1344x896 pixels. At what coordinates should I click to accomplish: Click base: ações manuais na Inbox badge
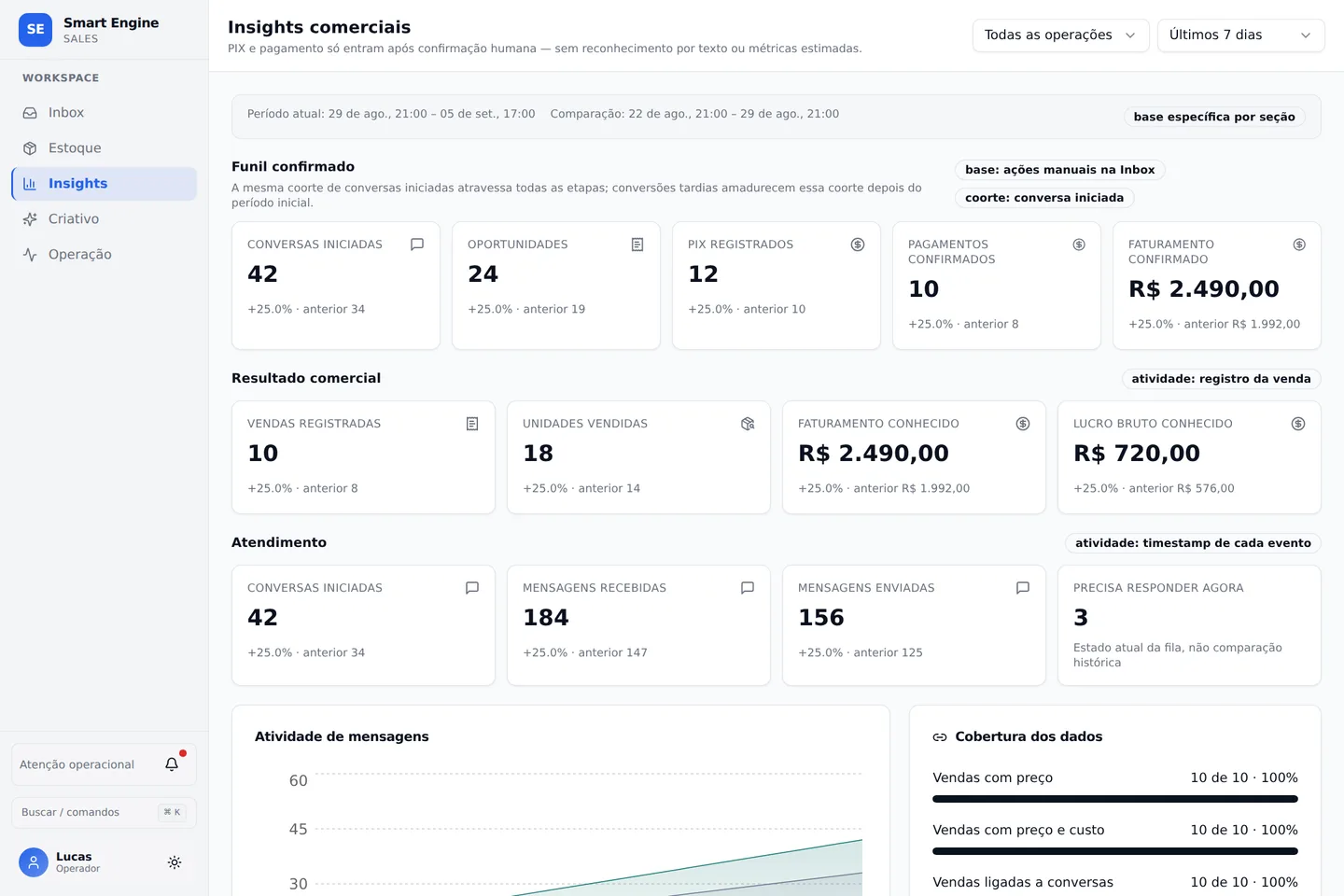click(1059, 170)
